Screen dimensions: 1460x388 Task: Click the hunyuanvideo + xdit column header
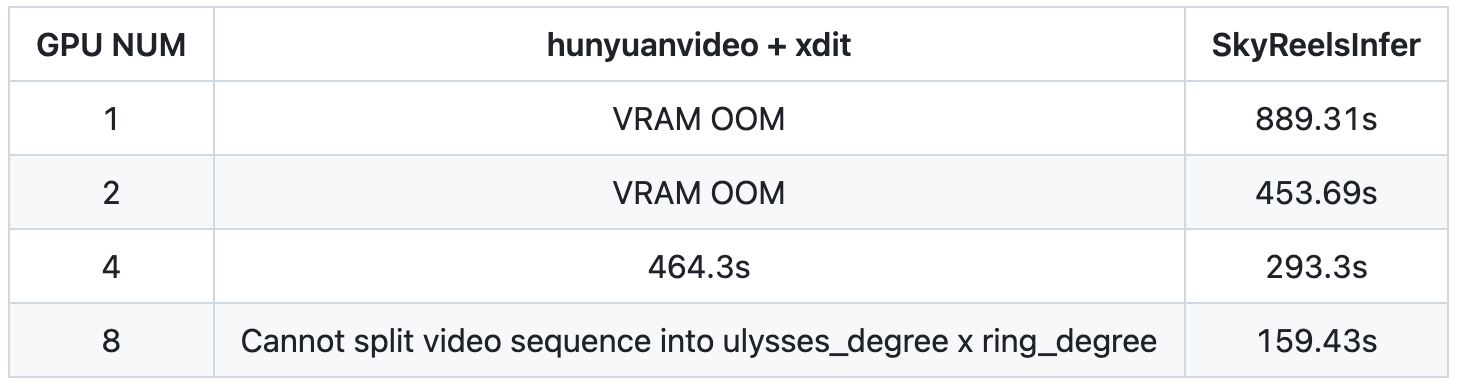pos(699,46)
